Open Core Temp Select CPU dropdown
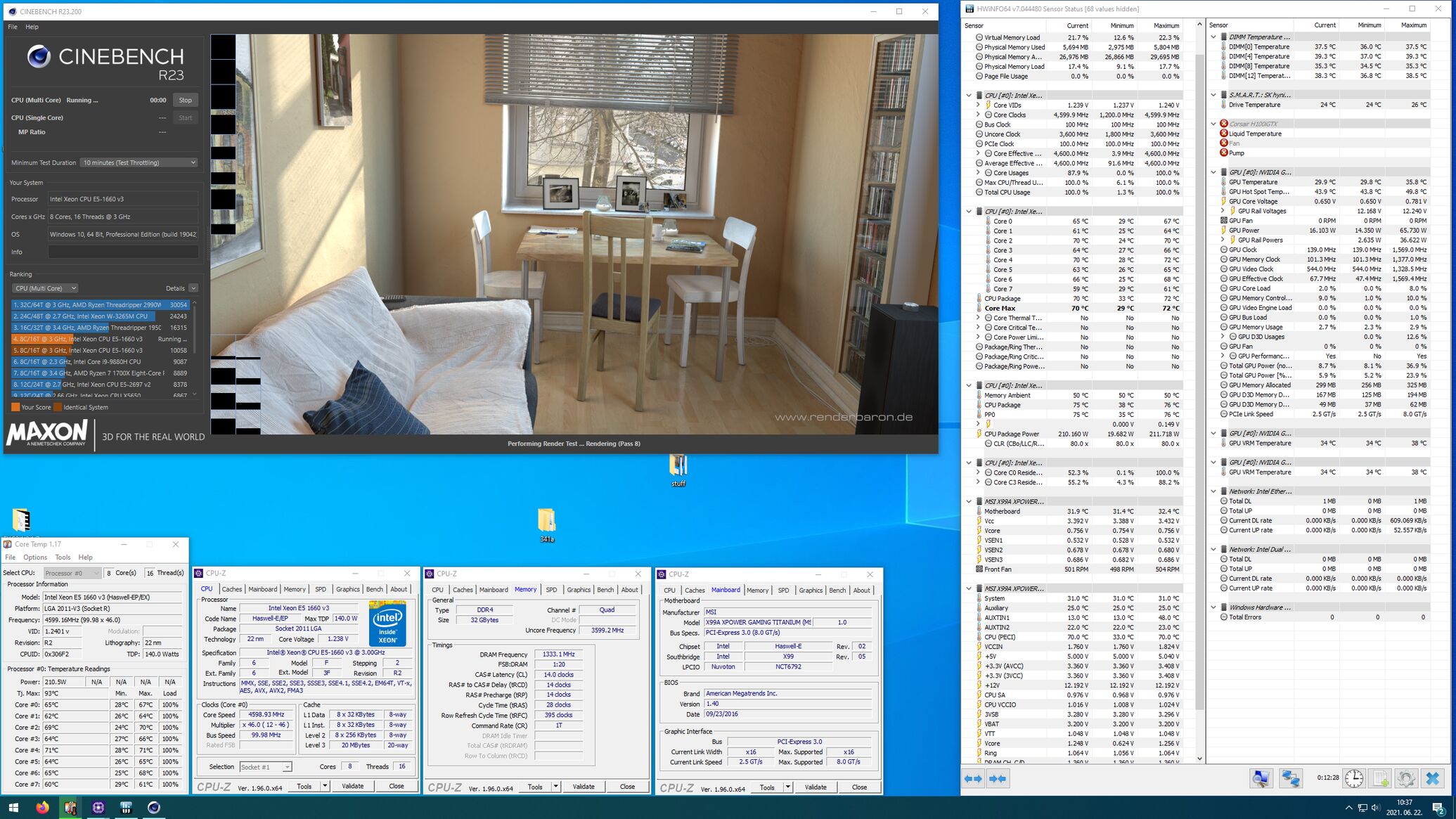 [x=72, y=573]
